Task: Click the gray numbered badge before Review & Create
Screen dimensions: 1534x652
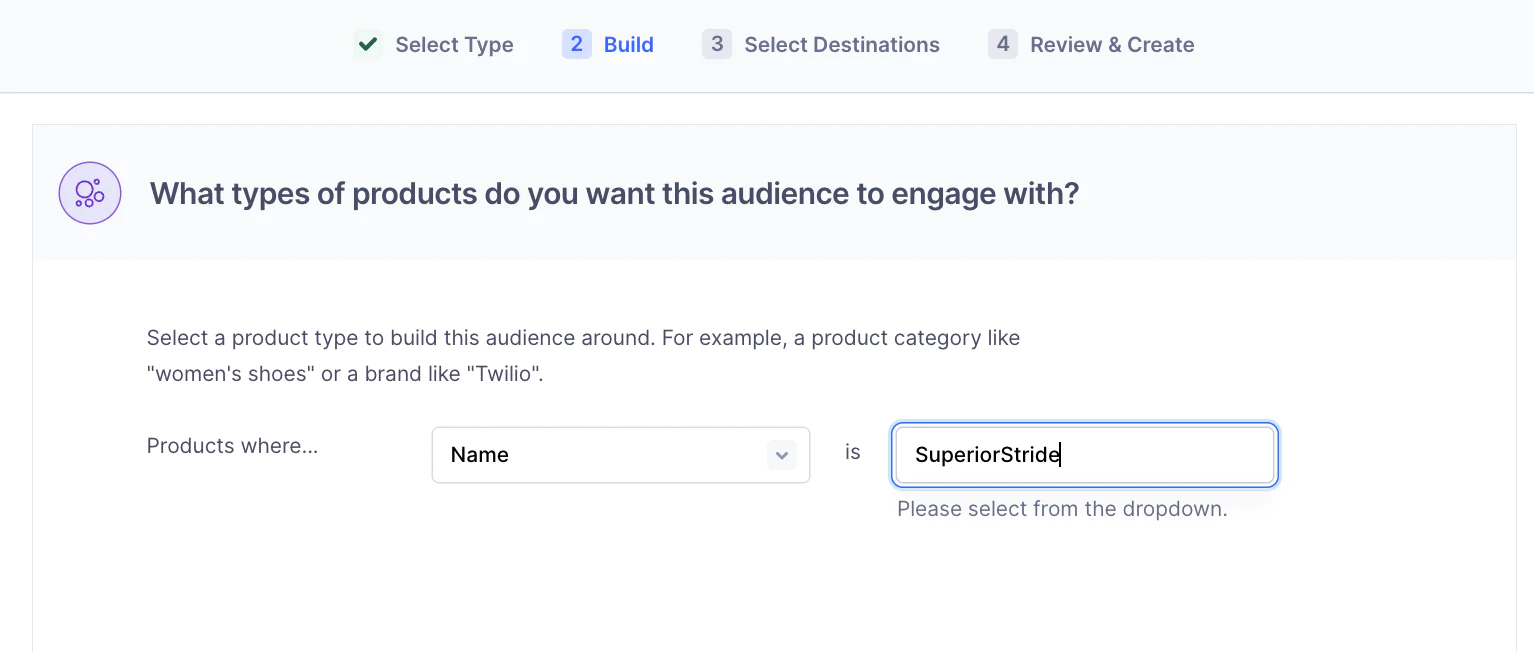Action: (1002, 44)
